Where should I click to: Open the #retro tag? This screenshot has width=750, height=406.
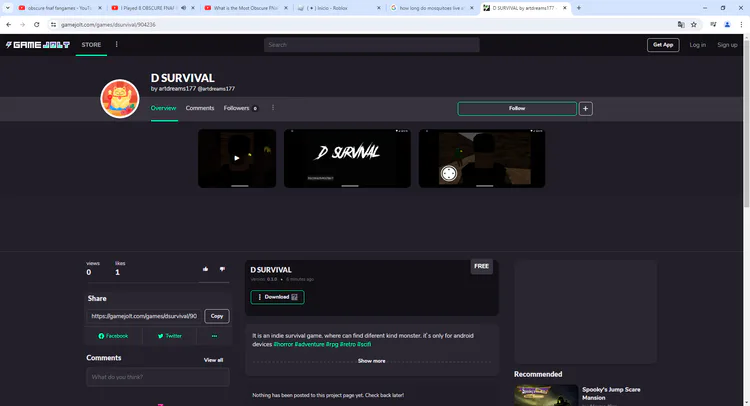pos(348,344)
